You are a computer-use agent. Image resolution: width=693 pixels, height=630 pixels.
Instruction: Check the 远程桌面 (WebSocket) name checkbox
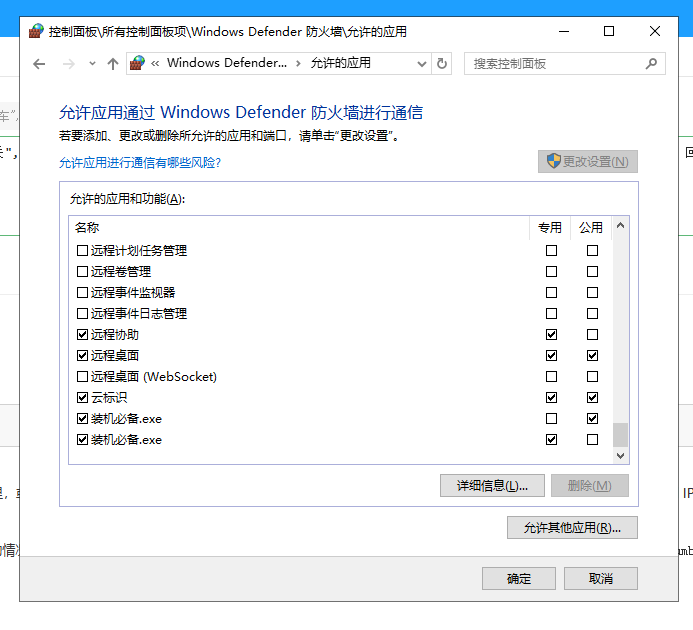tap(82, 377)
